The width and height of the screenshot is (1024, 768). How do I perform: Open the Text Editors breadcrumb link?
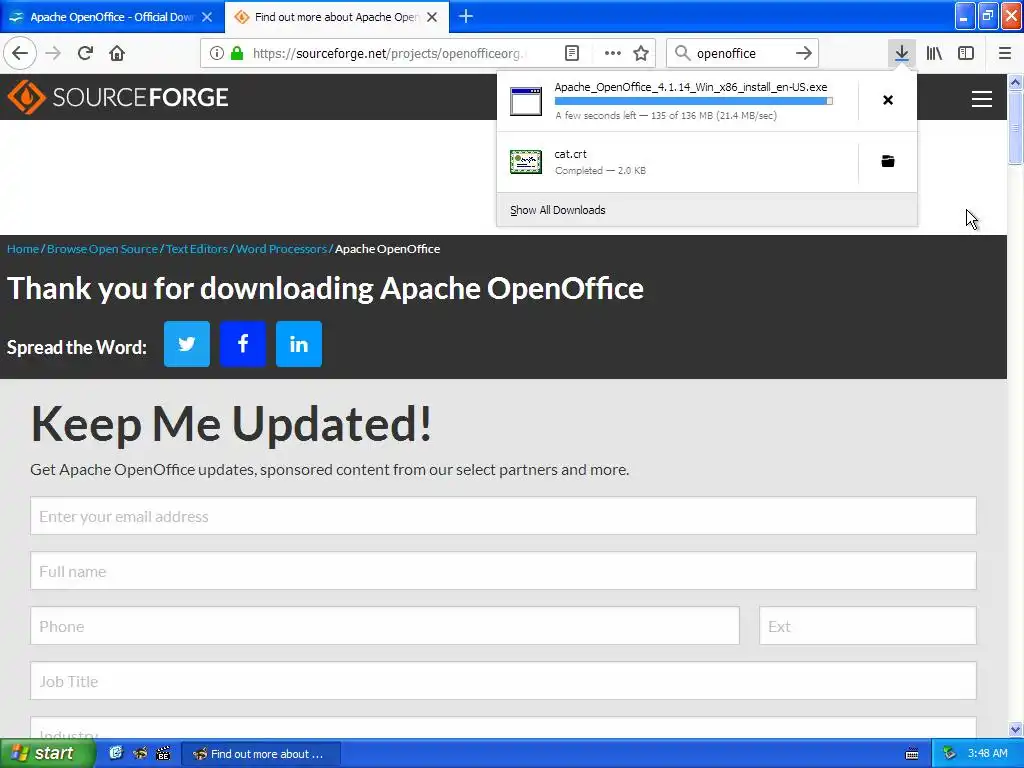[x=197, y=249]
